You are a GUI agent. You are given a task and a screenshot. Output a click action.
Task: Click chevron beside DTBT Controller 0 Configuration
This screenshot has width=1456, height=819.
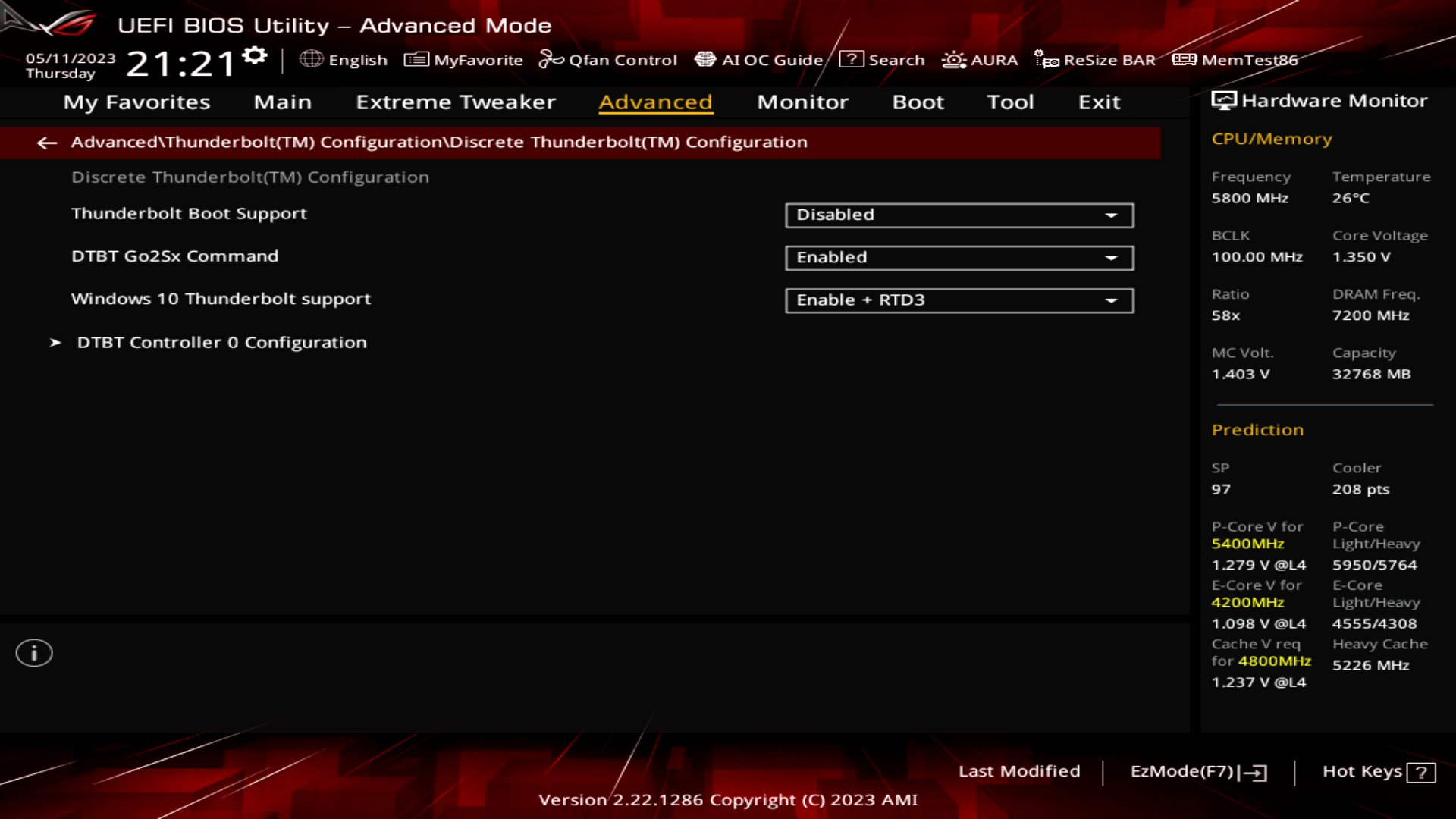55,343
